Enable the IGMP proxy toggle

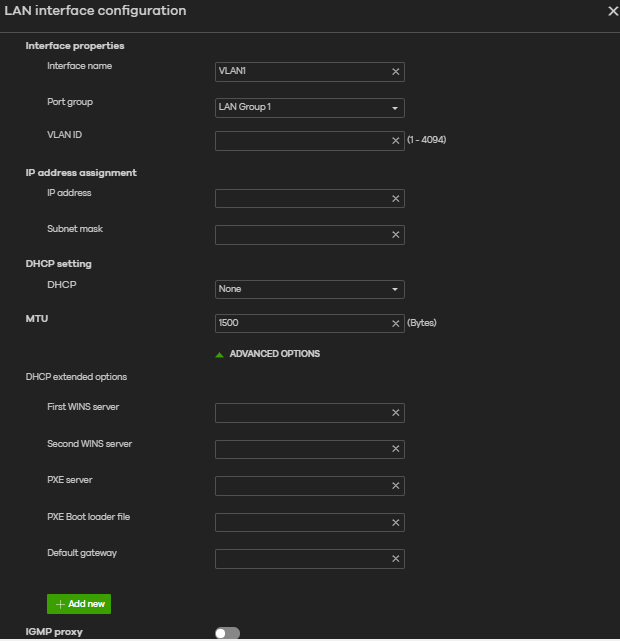[x=228, y=633]
